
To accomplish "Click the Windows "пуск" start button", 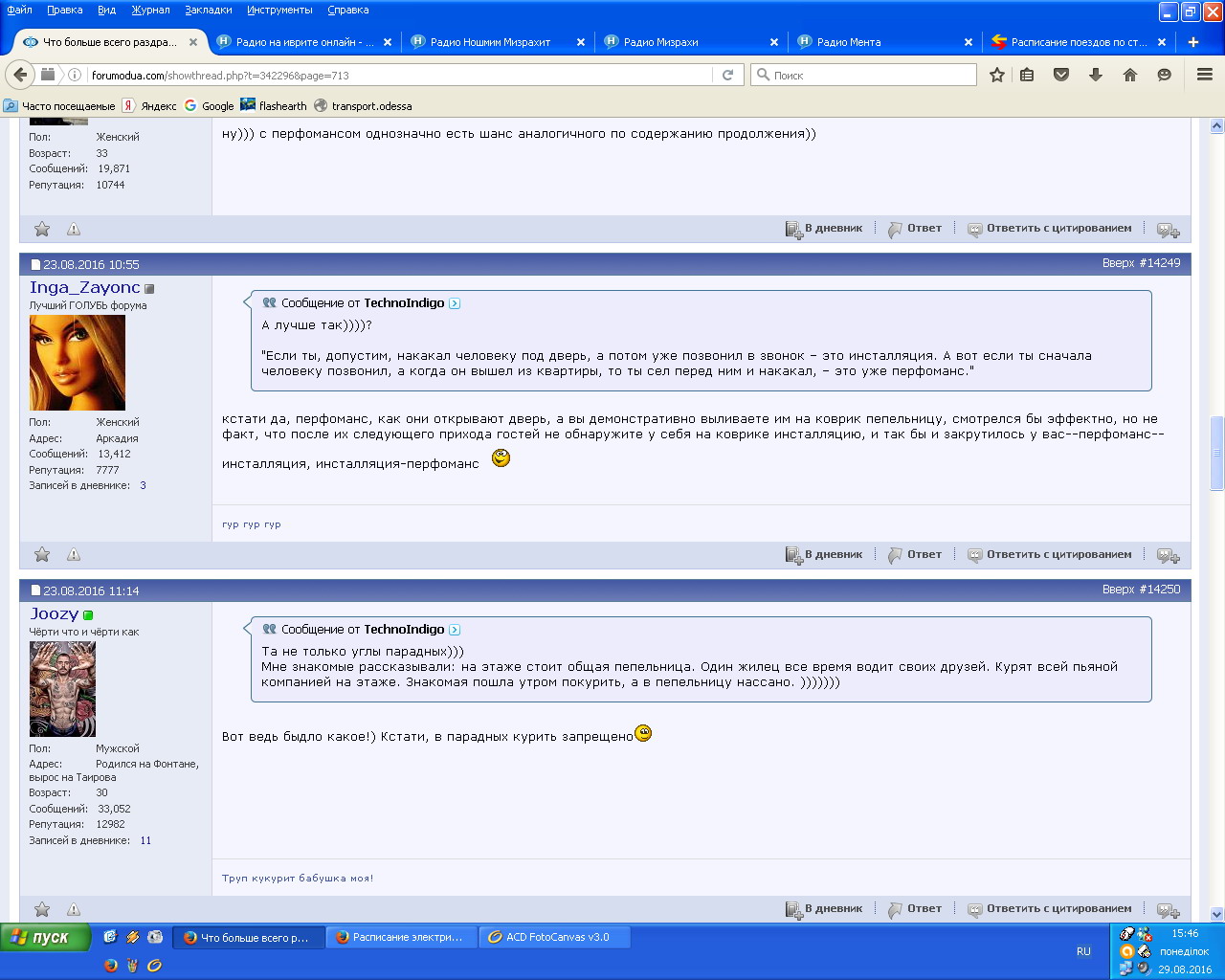I will point(45,938).
